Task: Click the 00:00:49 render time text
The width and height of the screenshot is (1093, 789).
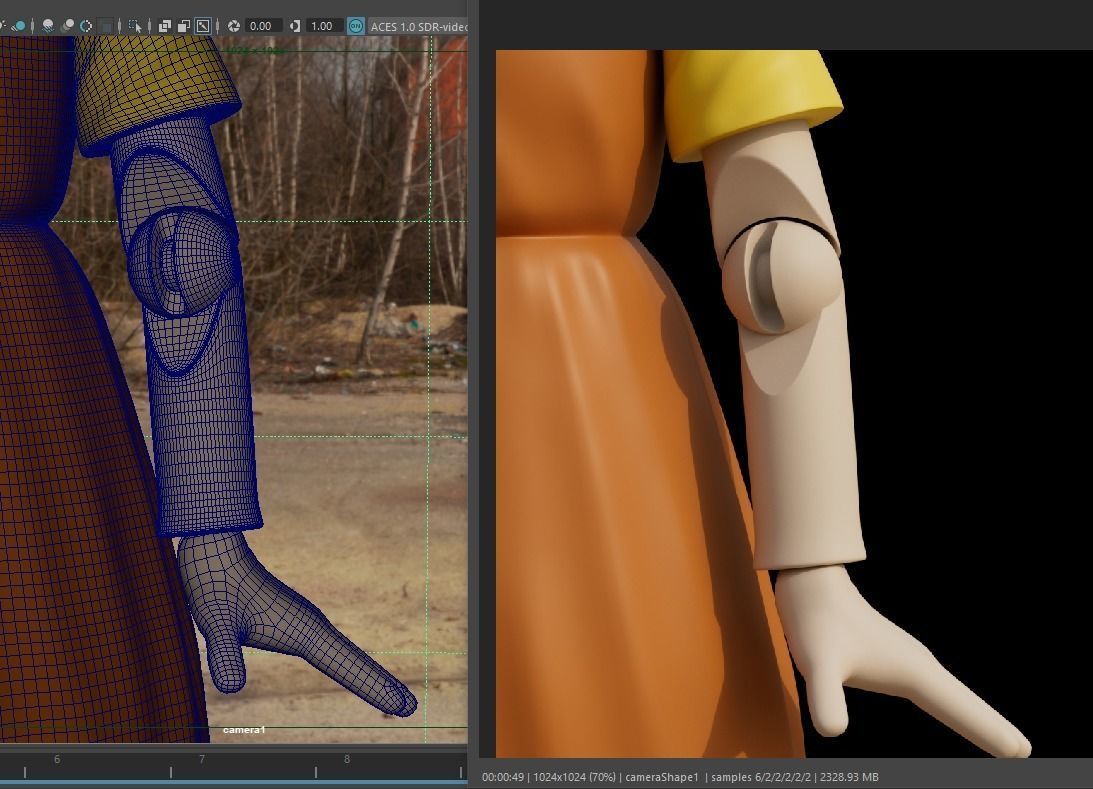Action: [503, 776]
